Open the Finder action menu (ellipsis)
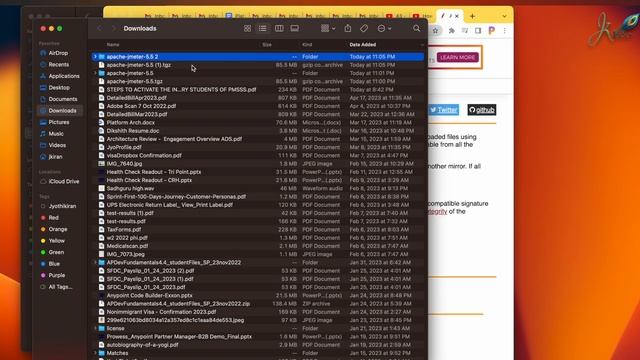Image resolution: width=640 pixels, height=360 pixels. pos(384,29)
